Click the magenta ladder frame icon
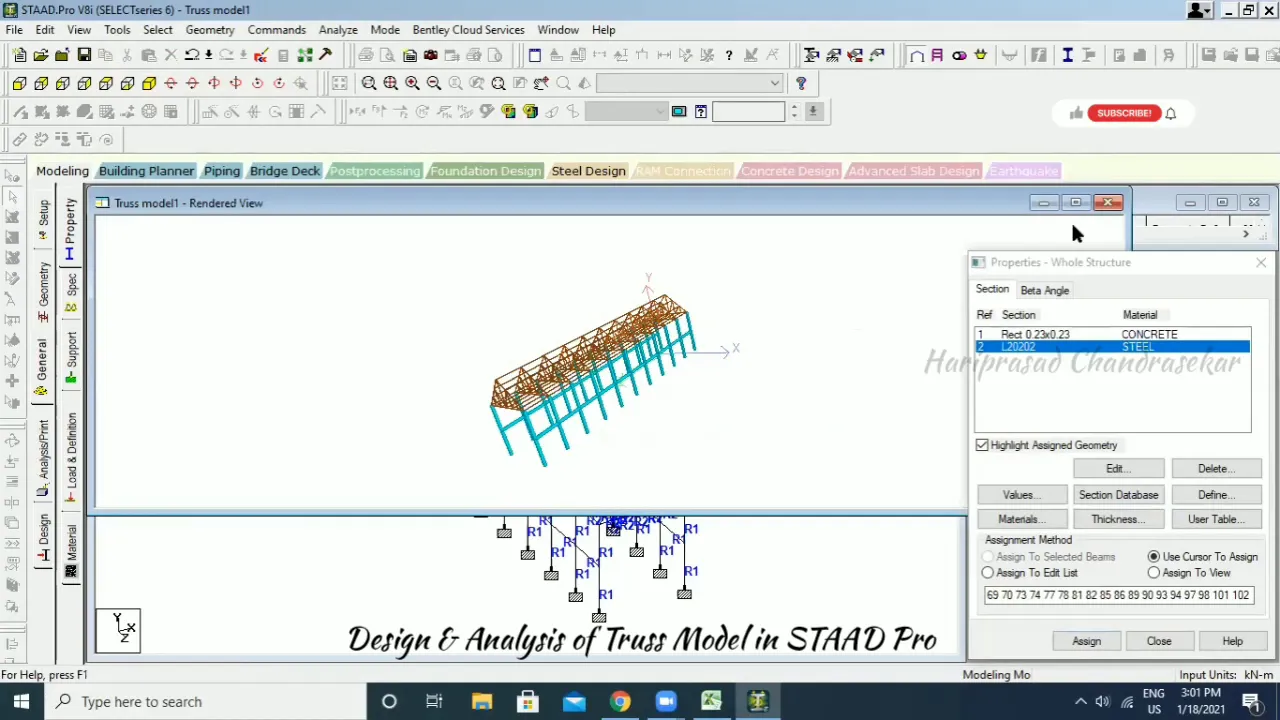 pos(937,55)
